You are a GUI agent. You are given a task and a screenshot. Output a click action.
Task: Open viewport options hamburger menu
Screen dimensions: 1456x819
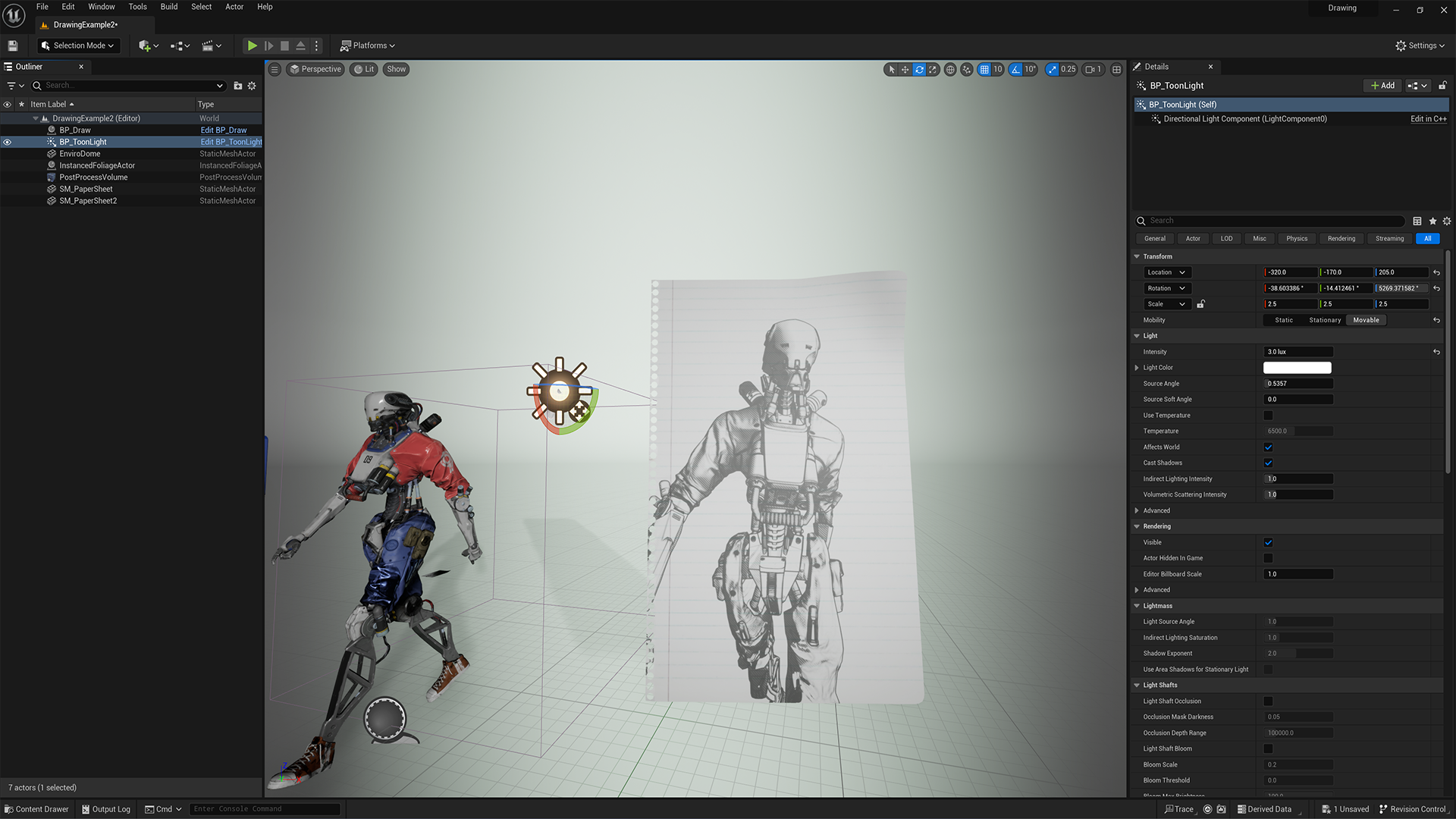click(275, 69)
